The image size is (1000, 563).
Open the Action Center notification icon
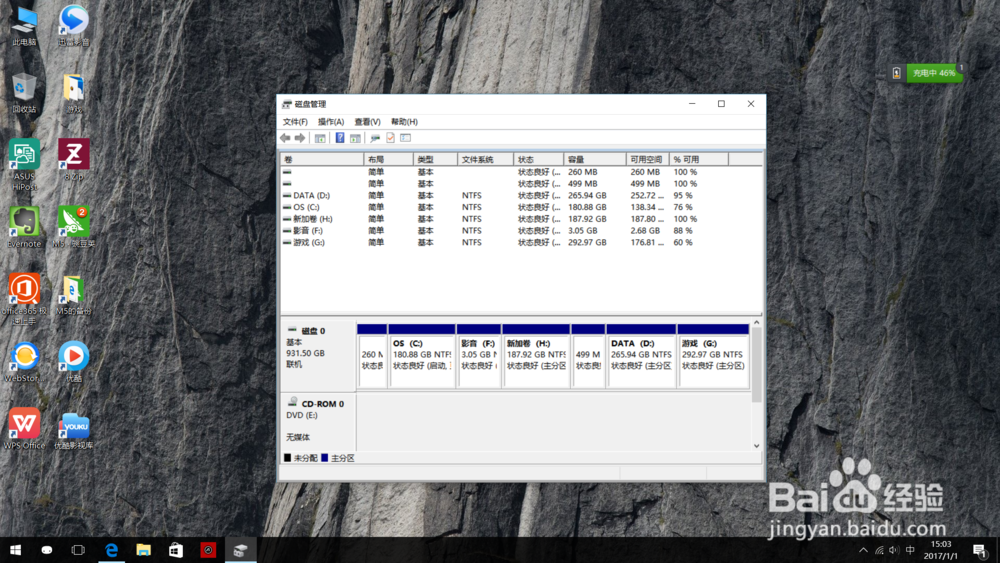click(980, 550)
